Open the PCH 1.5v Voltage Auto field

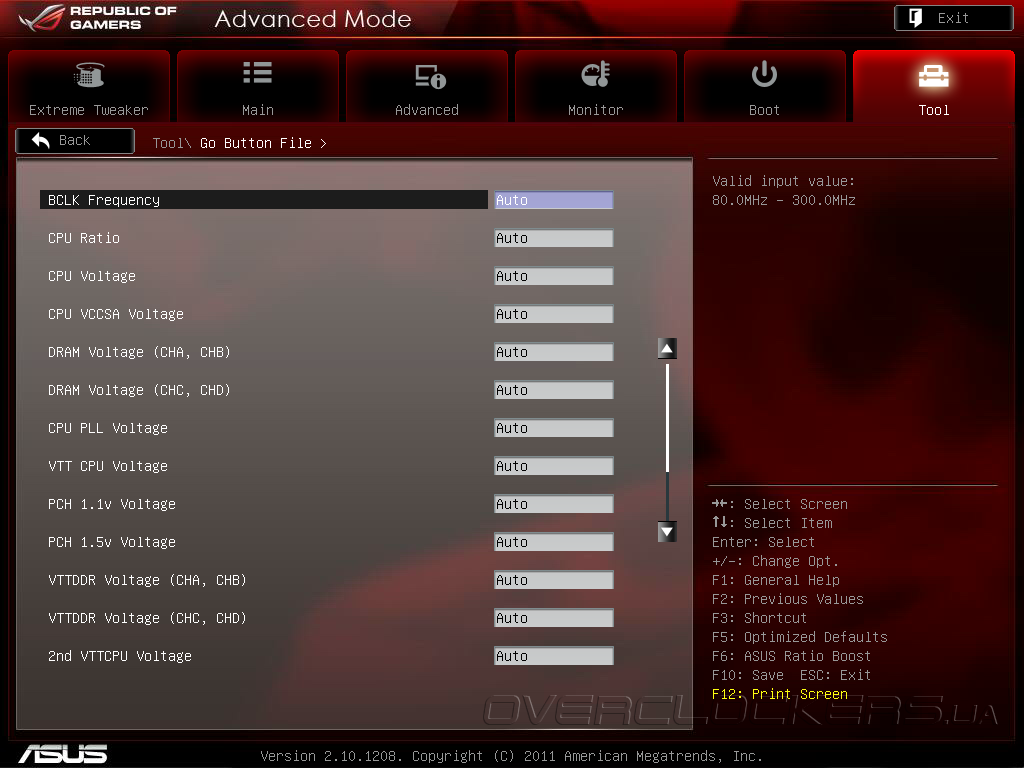pyautogui.click(x=553, y=542)
